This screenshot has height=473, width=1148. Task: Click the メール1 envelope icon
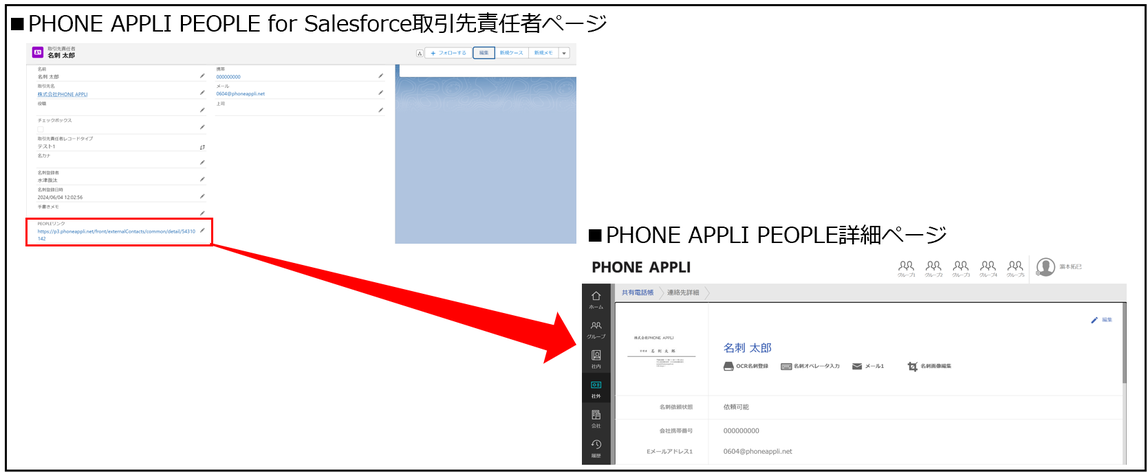coord(857,365)
